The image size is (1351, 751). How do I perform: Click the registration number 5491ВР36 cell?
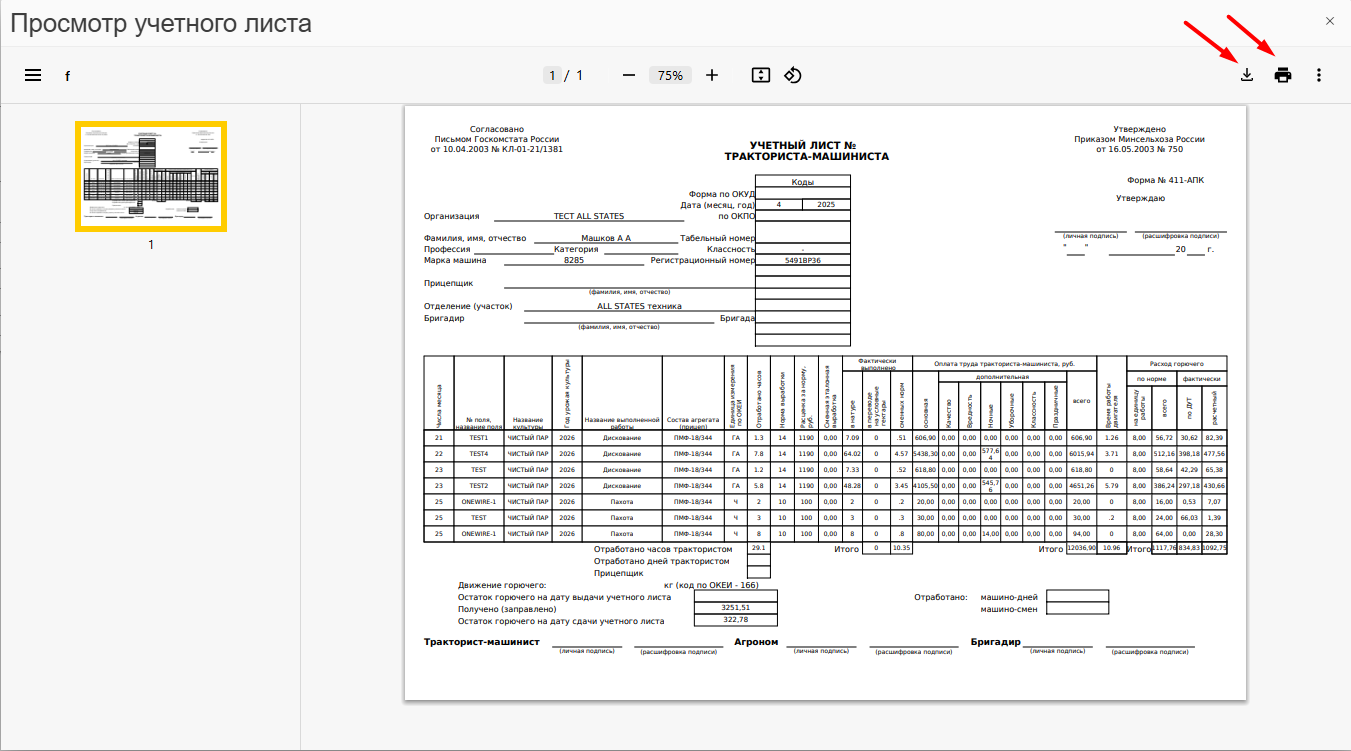point(802,260)
